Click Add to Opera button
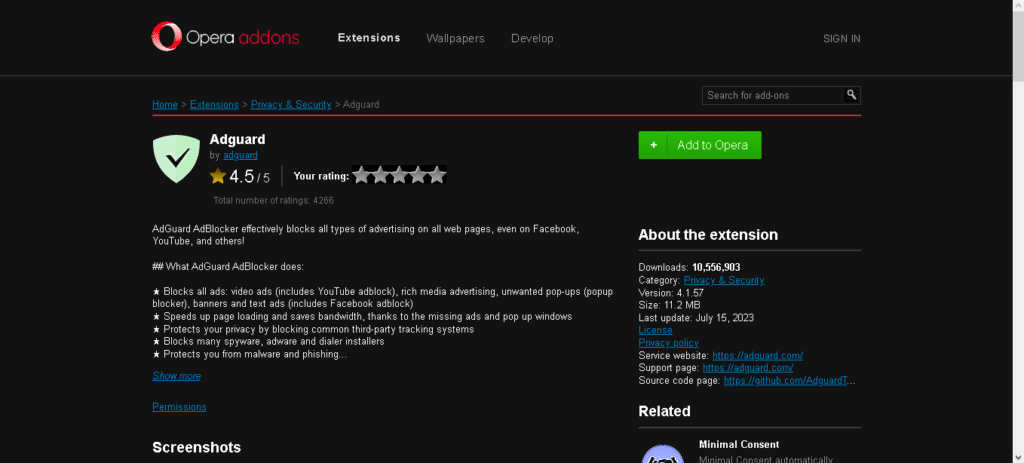Image resolution: width=1024 pixels, height=463 pixels. coord(699,145)
